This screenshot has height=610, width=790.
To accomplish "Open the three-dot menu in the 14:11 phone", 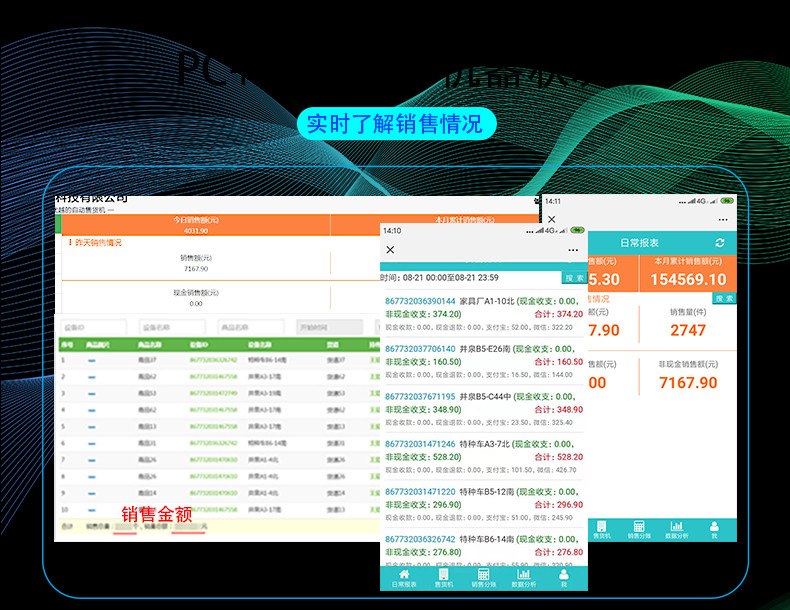I will click(x=723, y=219).
